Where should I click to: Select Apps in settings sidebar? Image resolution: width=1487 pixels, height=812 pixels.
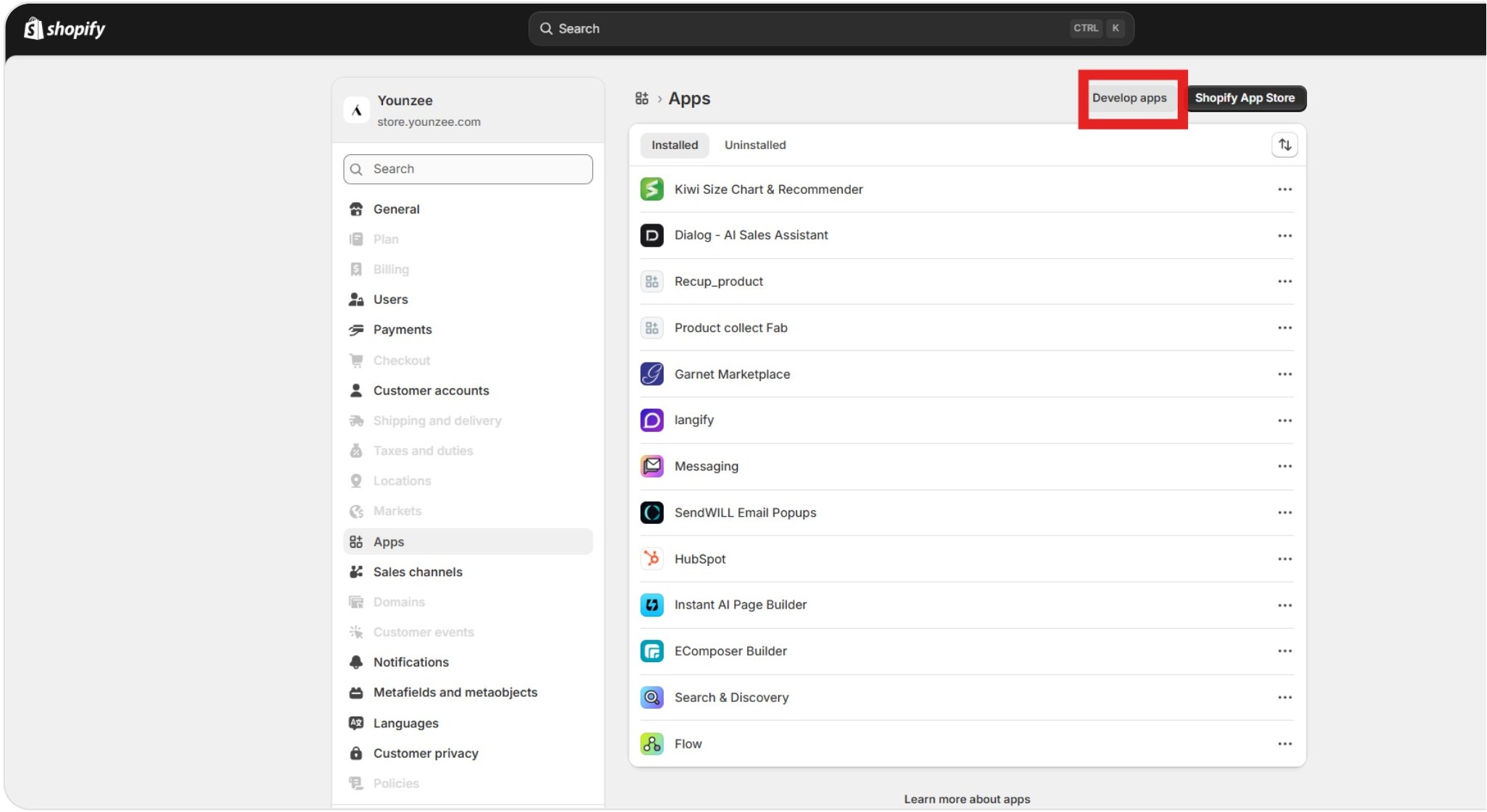[468, 541]
